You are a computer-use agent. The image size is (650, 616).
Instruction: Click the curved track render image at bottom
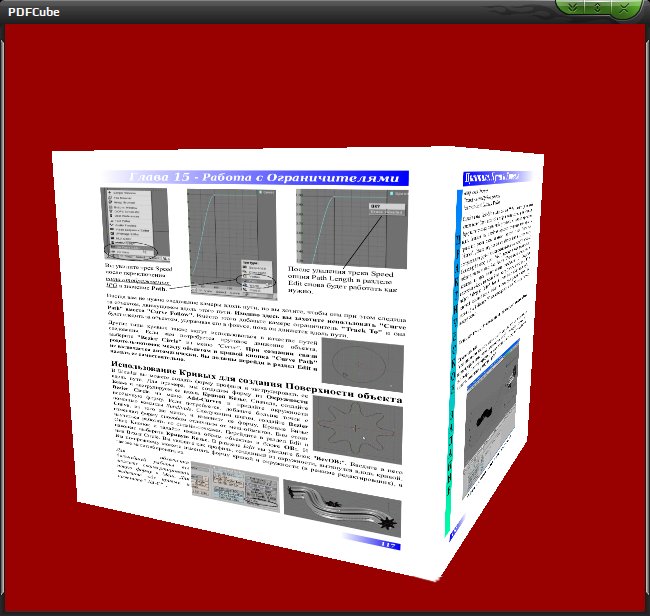click(x=342, y=508)
